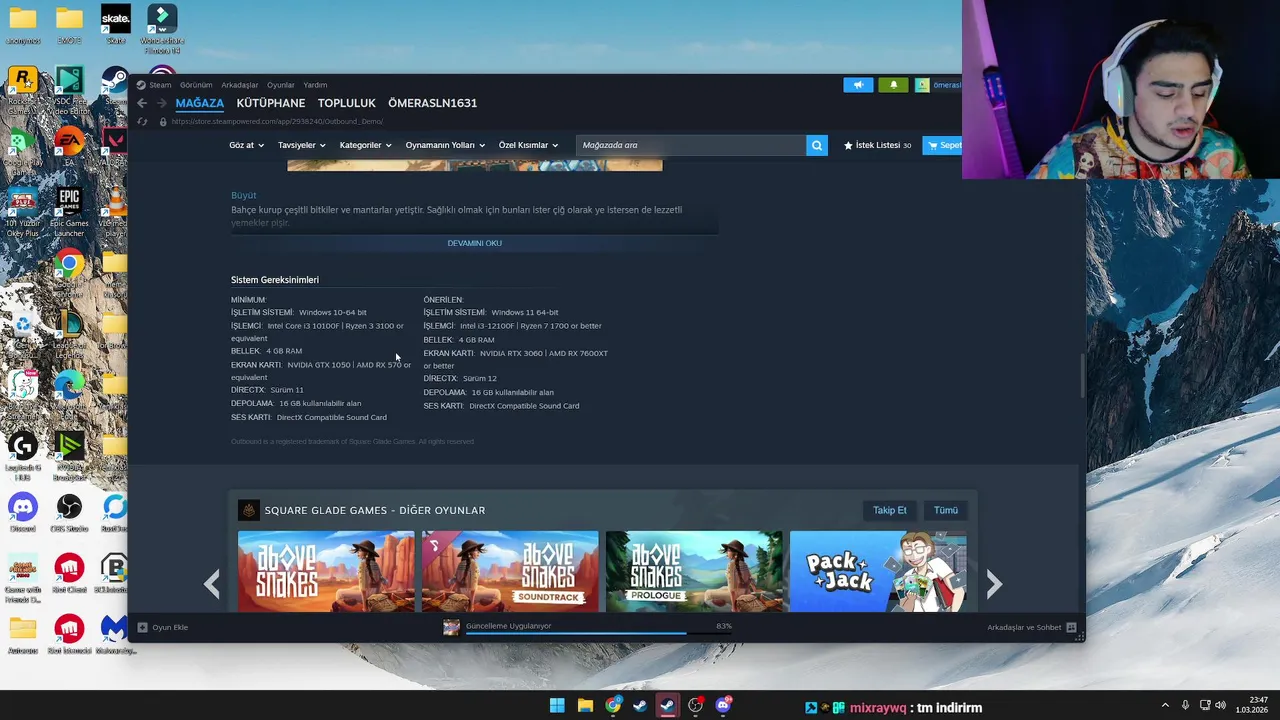The height and width of the screenshot is (720, 1280).
Task: Open VSDC Free Video Editor desktop icon
Action: 69,90
